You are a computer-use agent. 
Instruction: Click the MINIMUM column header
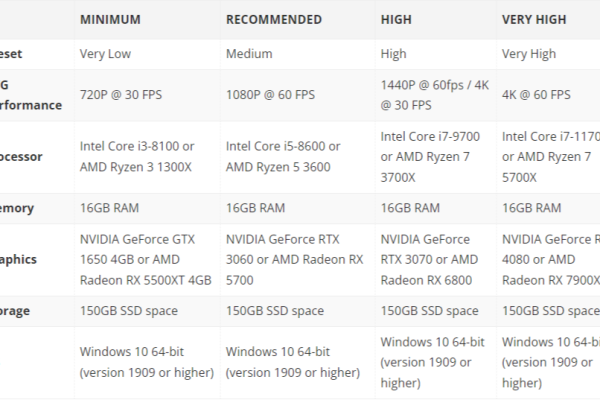(110, 20)
